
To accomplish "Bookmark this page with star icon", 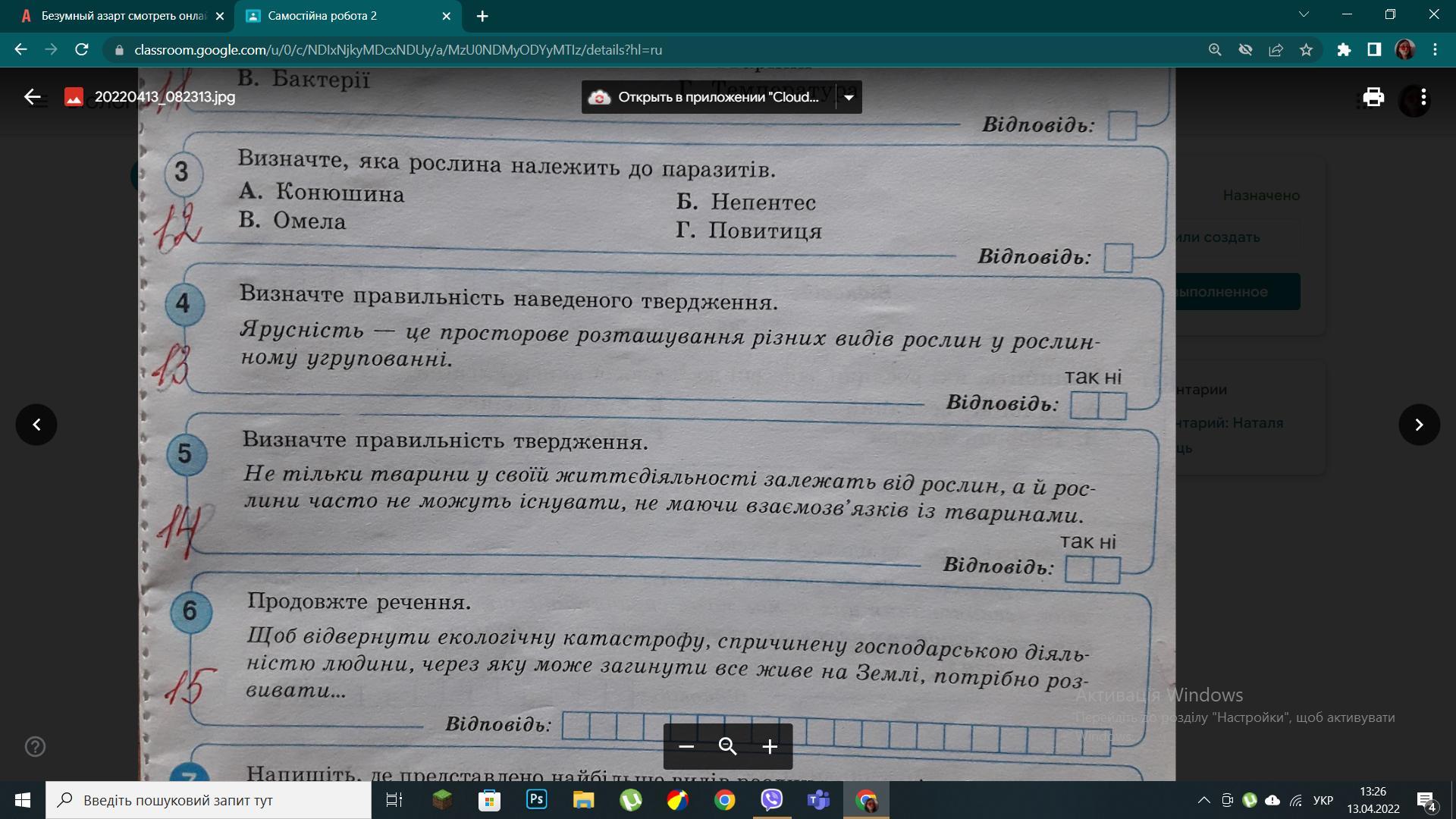I will point(1306,50).
